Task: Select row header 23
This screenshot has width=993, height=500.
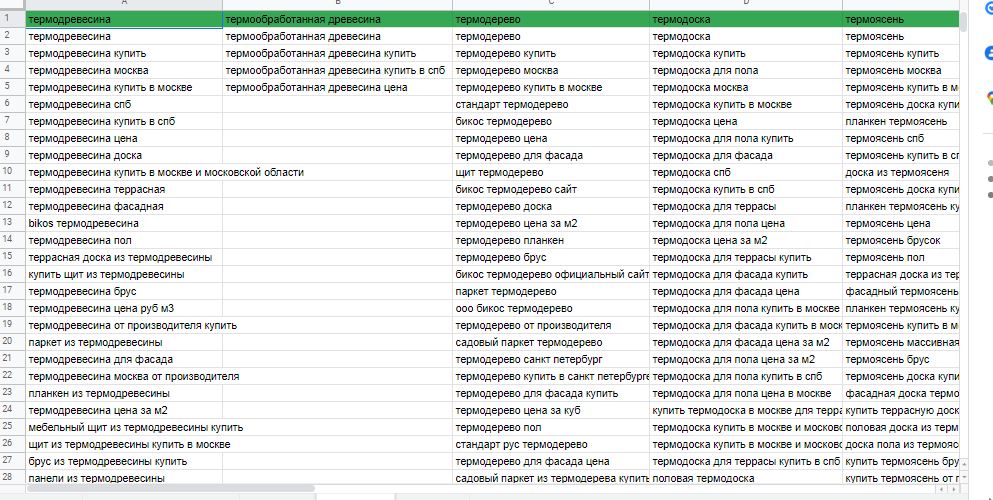Action: click(x=13, y=393)
